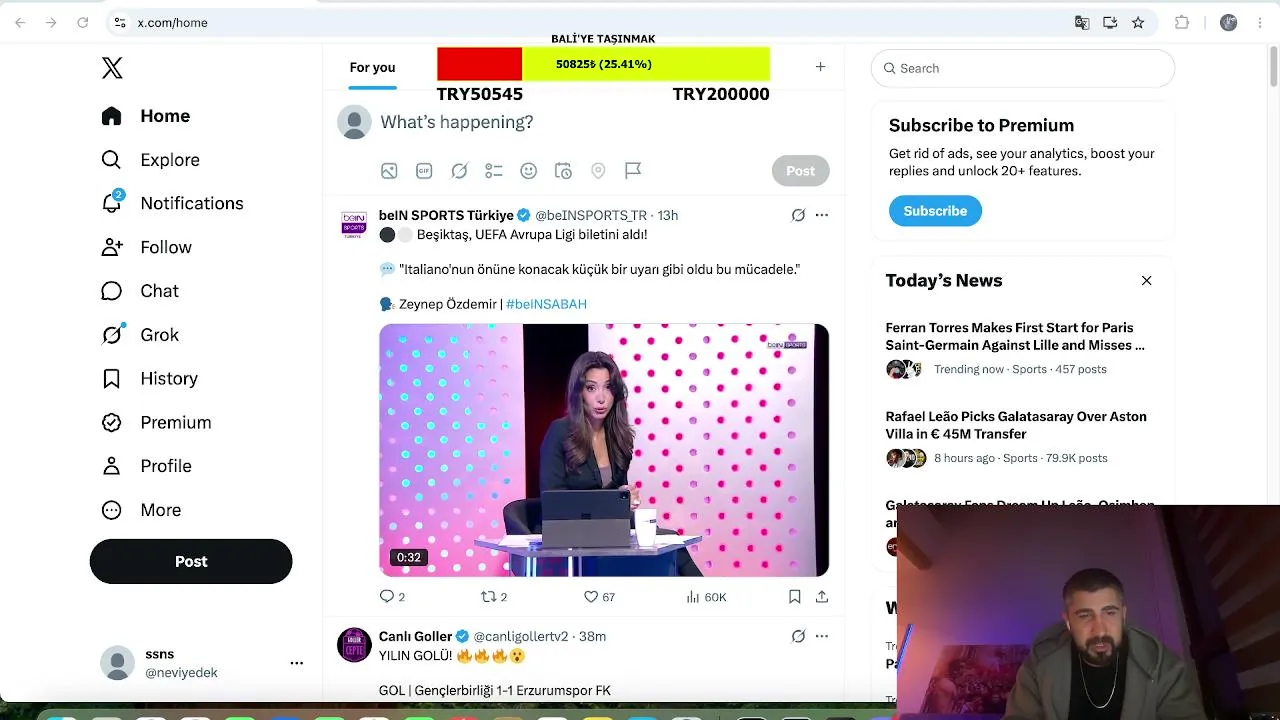
Task: Click the flag icon in the composer
Action: (633, 171)
